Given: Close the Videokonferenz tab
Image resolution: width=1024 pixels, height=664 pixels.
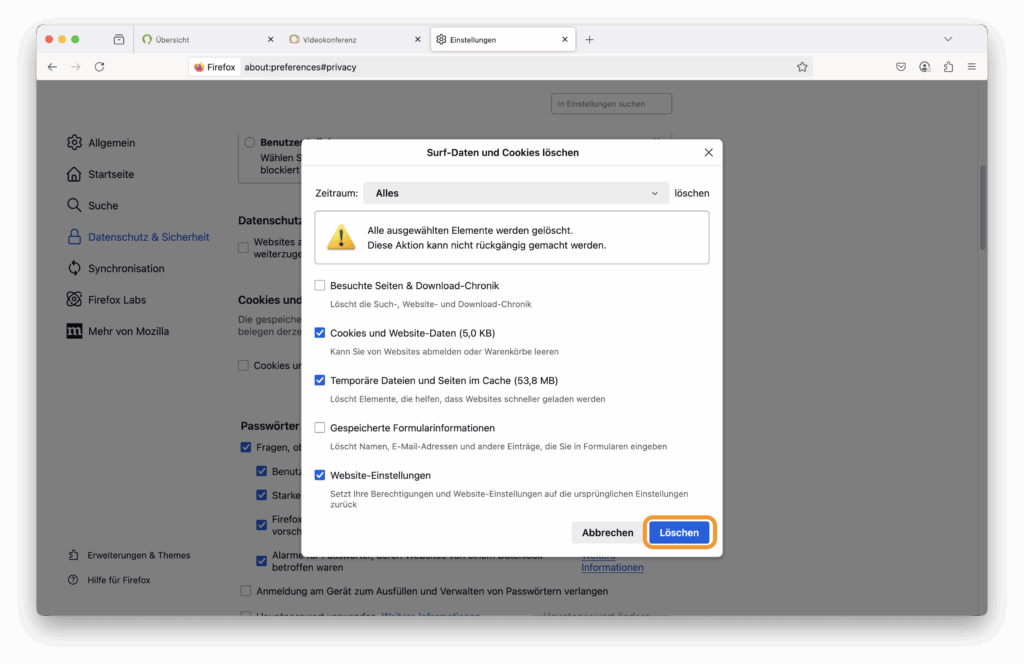Looking at the screenshot, I should [x=418, y=40].
